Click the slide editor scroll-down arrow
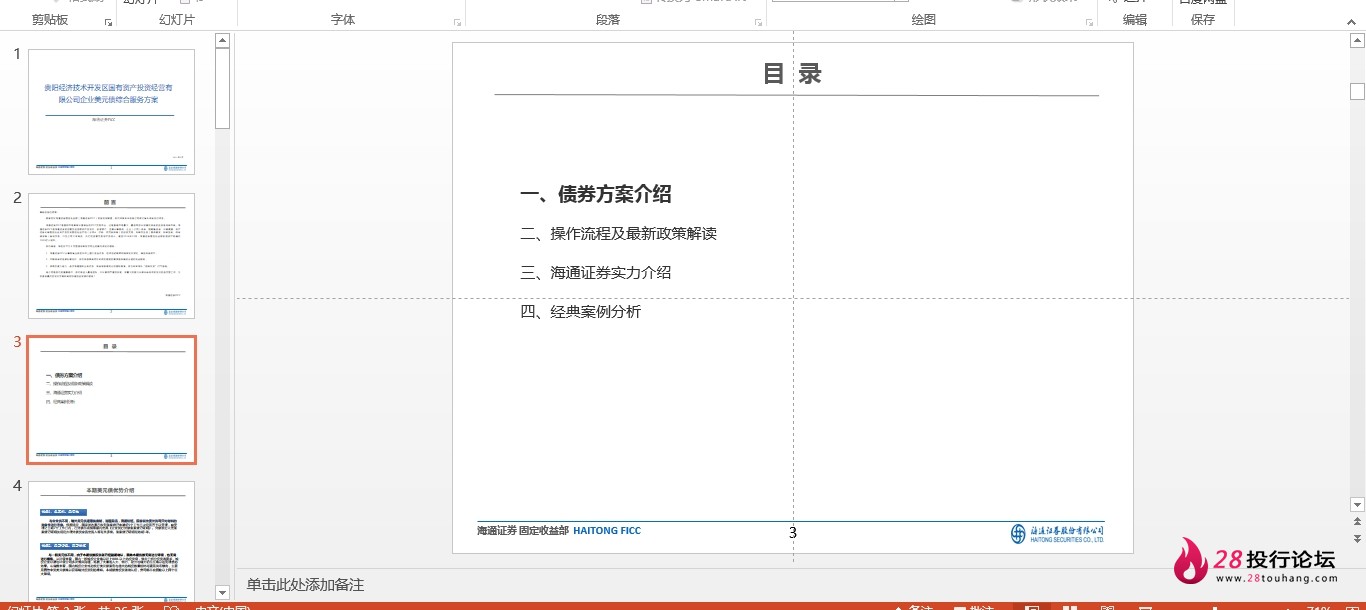The width and height of the screenshot is (1366, 610). point(1357,505)
